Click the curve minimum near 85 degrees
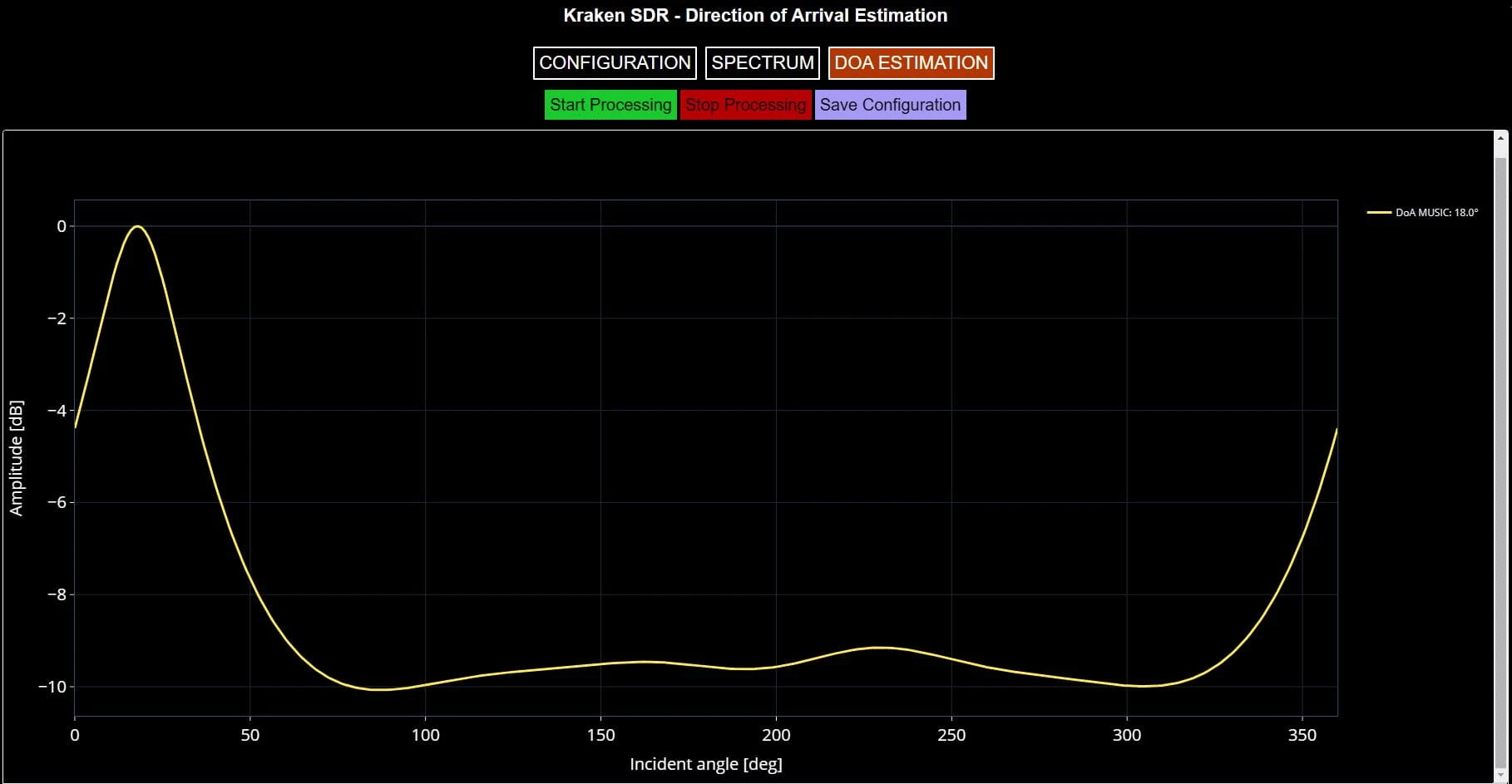The height and width of the screenshot is (784, 1512). click(376, 689)
